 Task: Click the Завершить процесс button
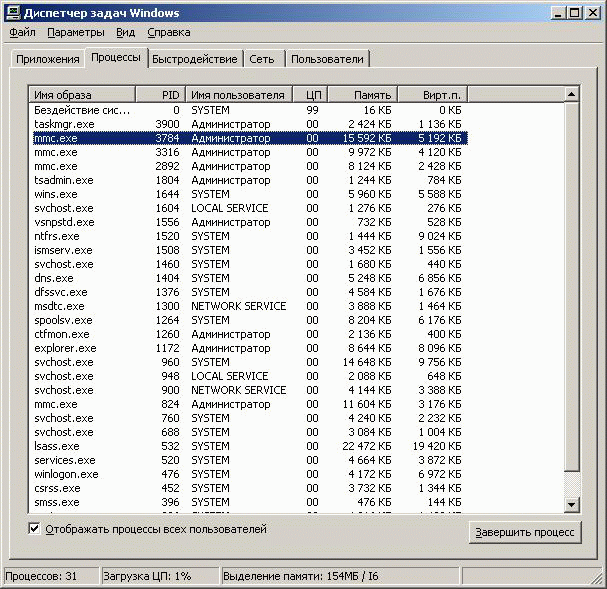point(524,532)
